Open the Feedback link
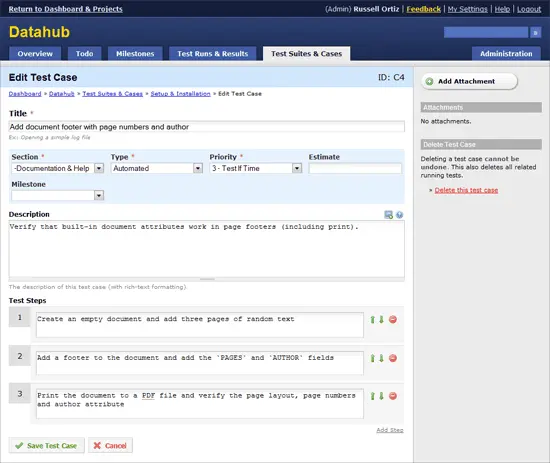This screenshot has height=463, width=550. (x=423, y=9)
